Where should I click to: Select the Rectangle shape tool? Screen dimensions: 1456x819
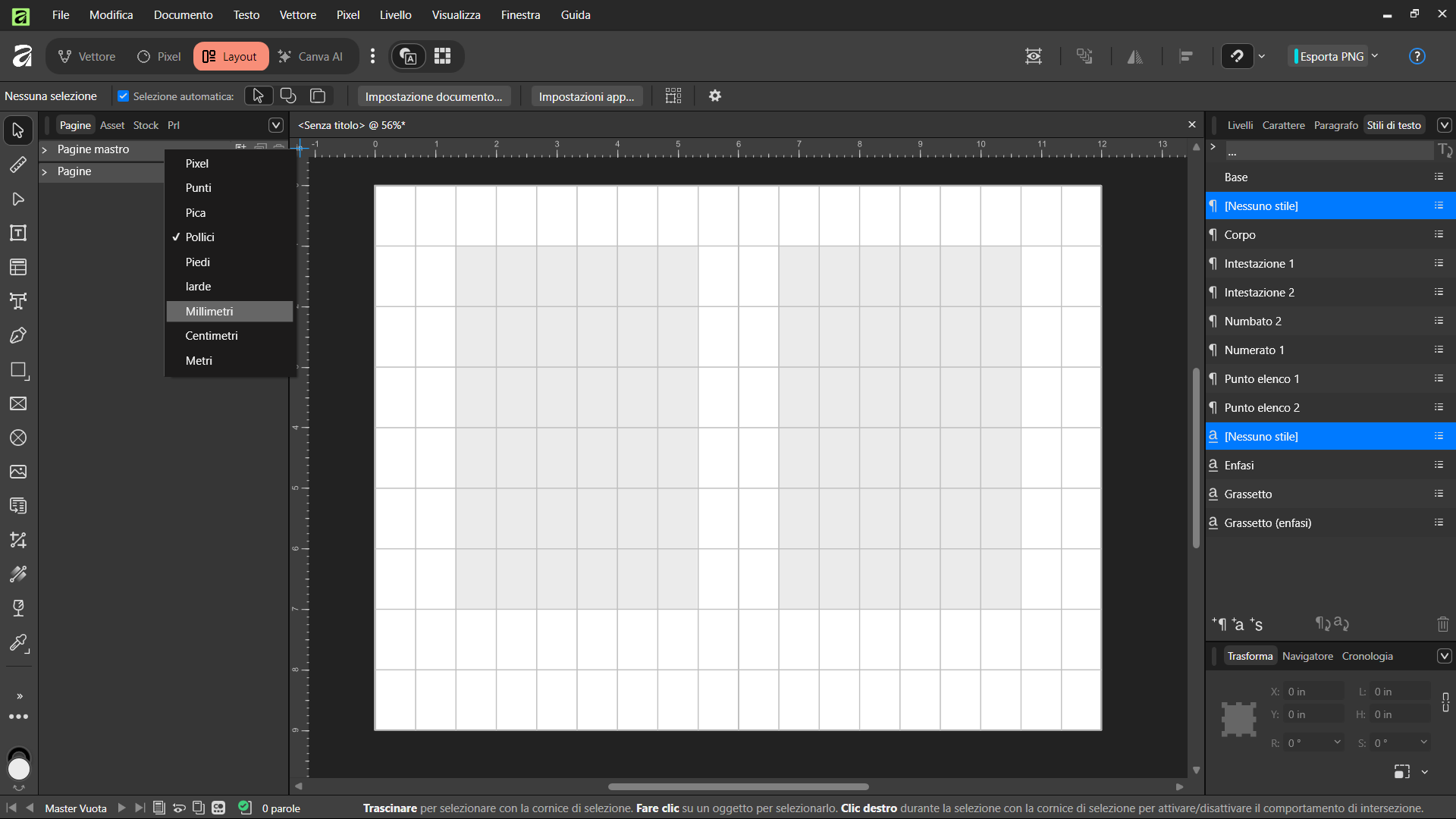[18, 370]
